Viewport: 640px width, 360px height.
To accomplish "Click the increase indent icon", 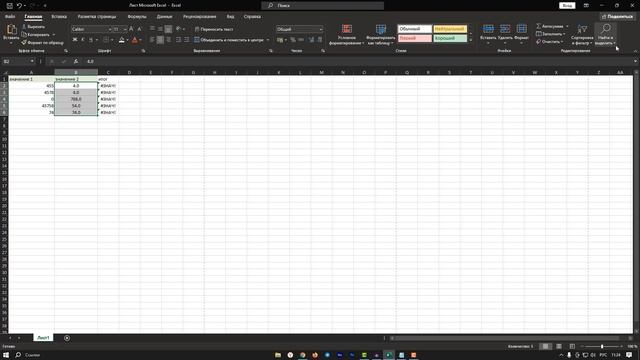I will [187, 40].
